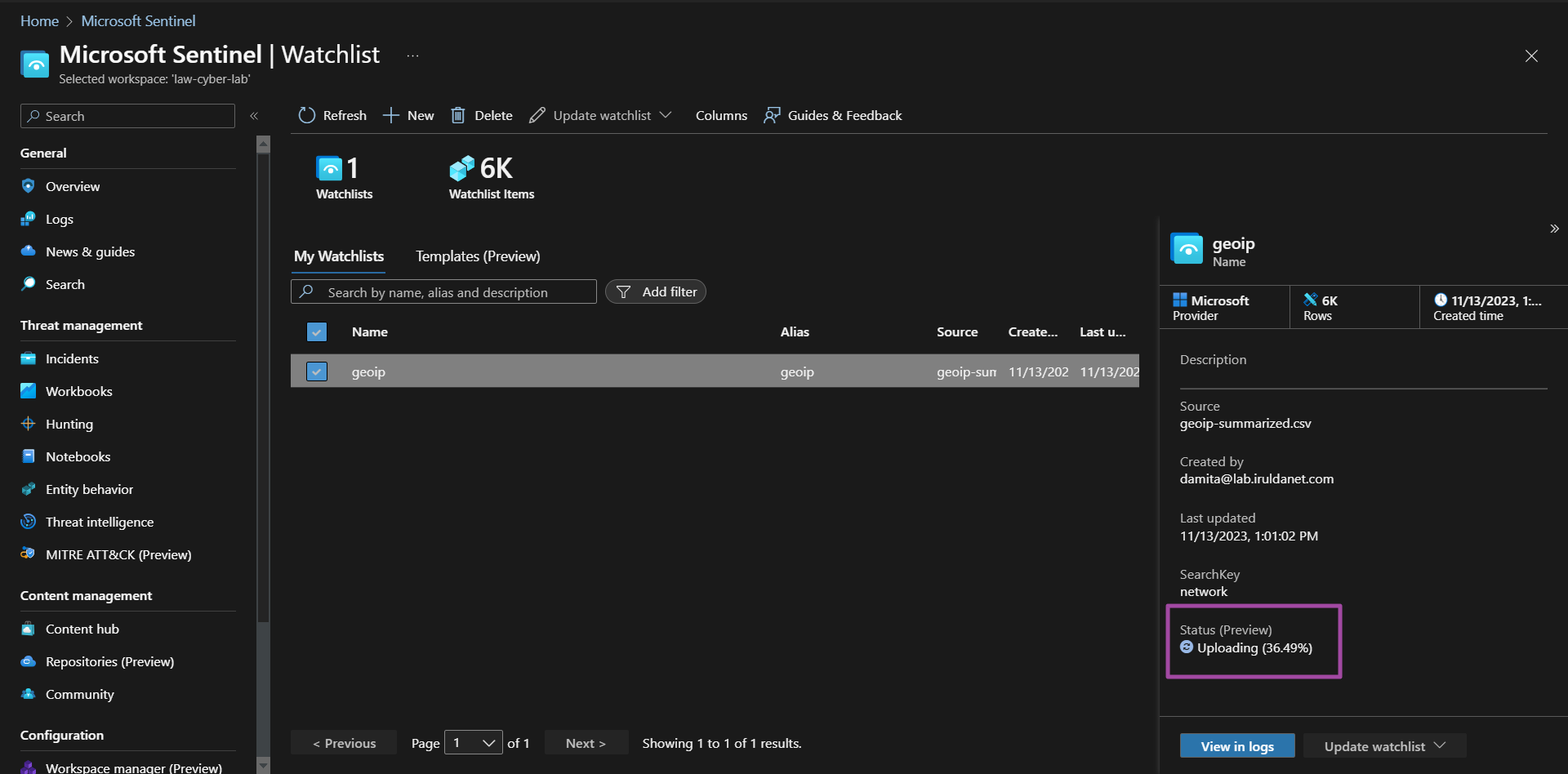Click the Workbooks icon
1568x774 pixels.
tap(29, 391)
